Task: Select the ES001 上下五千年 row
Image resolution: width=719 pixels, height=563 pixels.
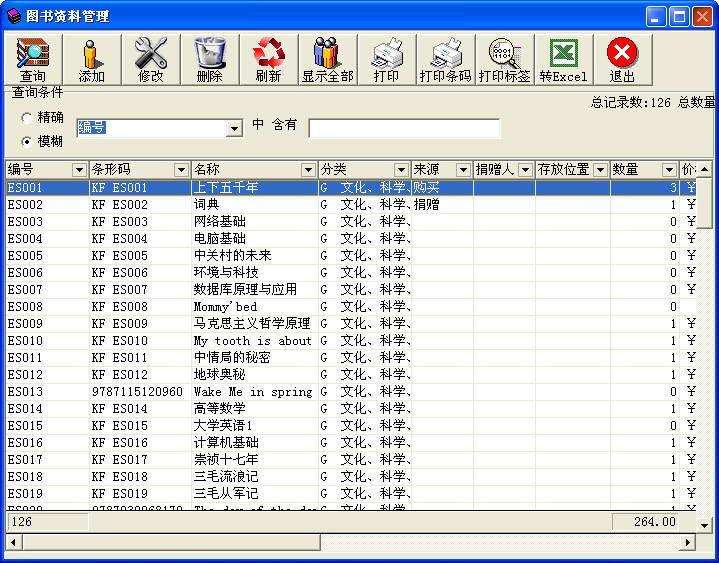Action: pos(351,188)
